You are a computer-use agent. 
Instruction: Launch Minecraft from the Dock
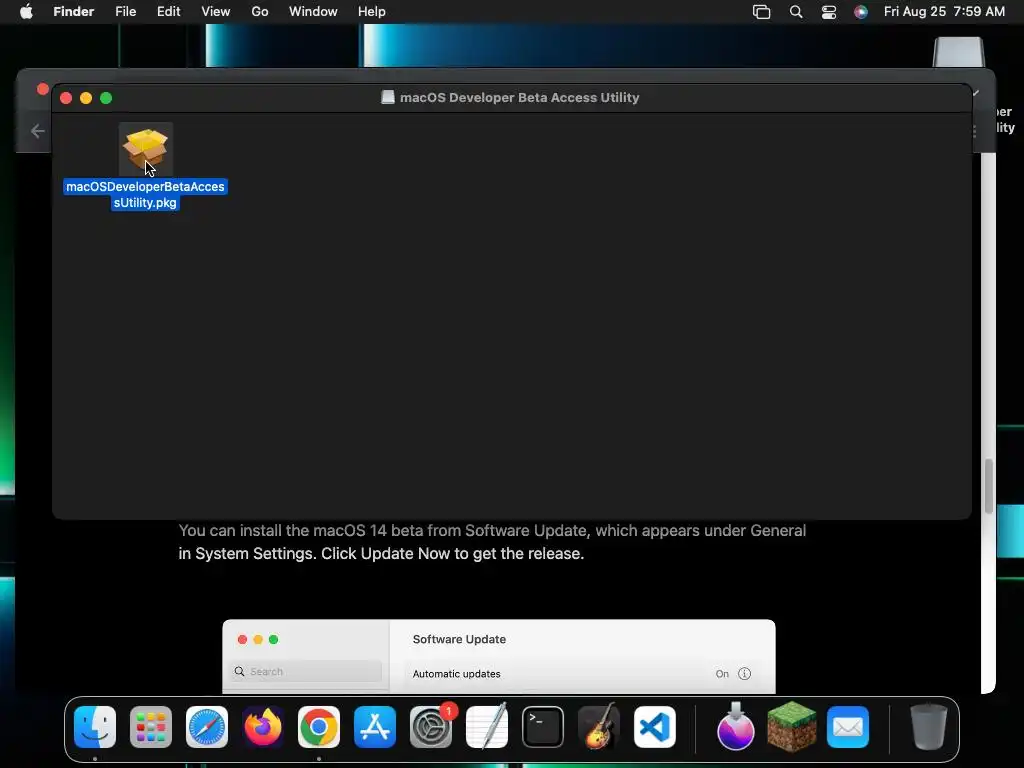click(x=792, y=727)
